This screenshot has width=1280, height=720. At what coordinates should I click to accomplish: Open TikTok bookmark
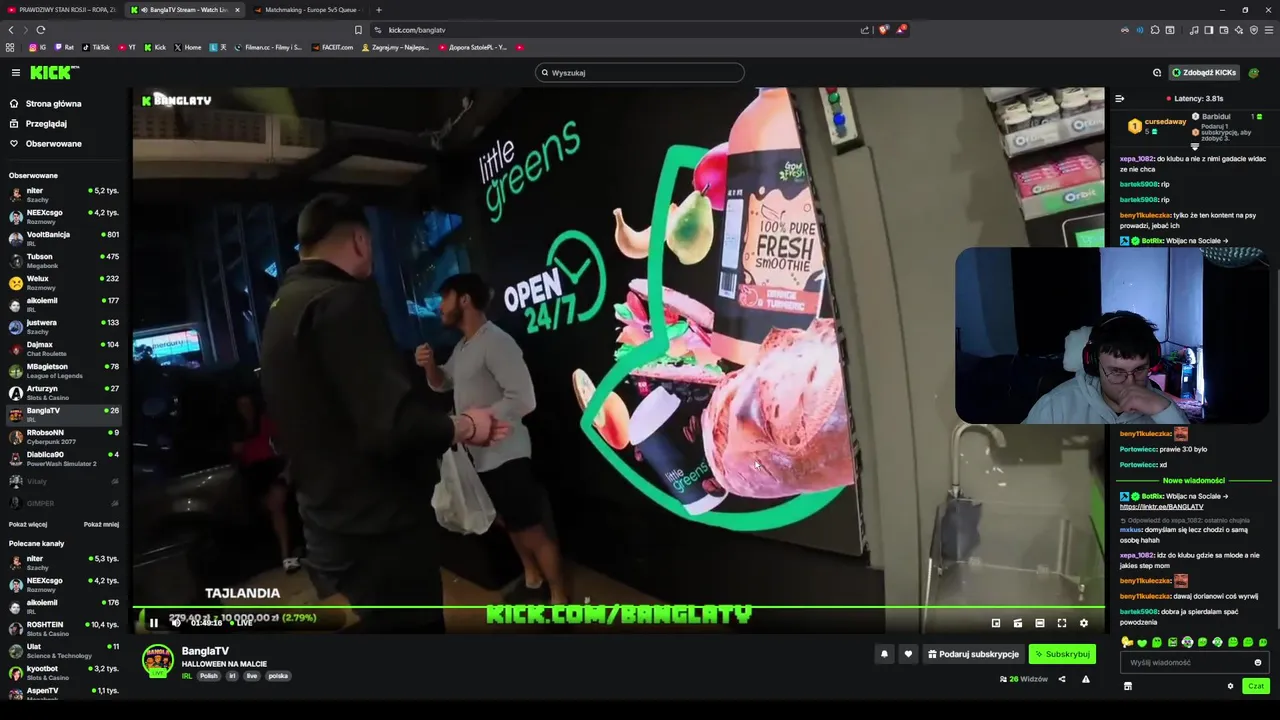click(x=96, y=47)
